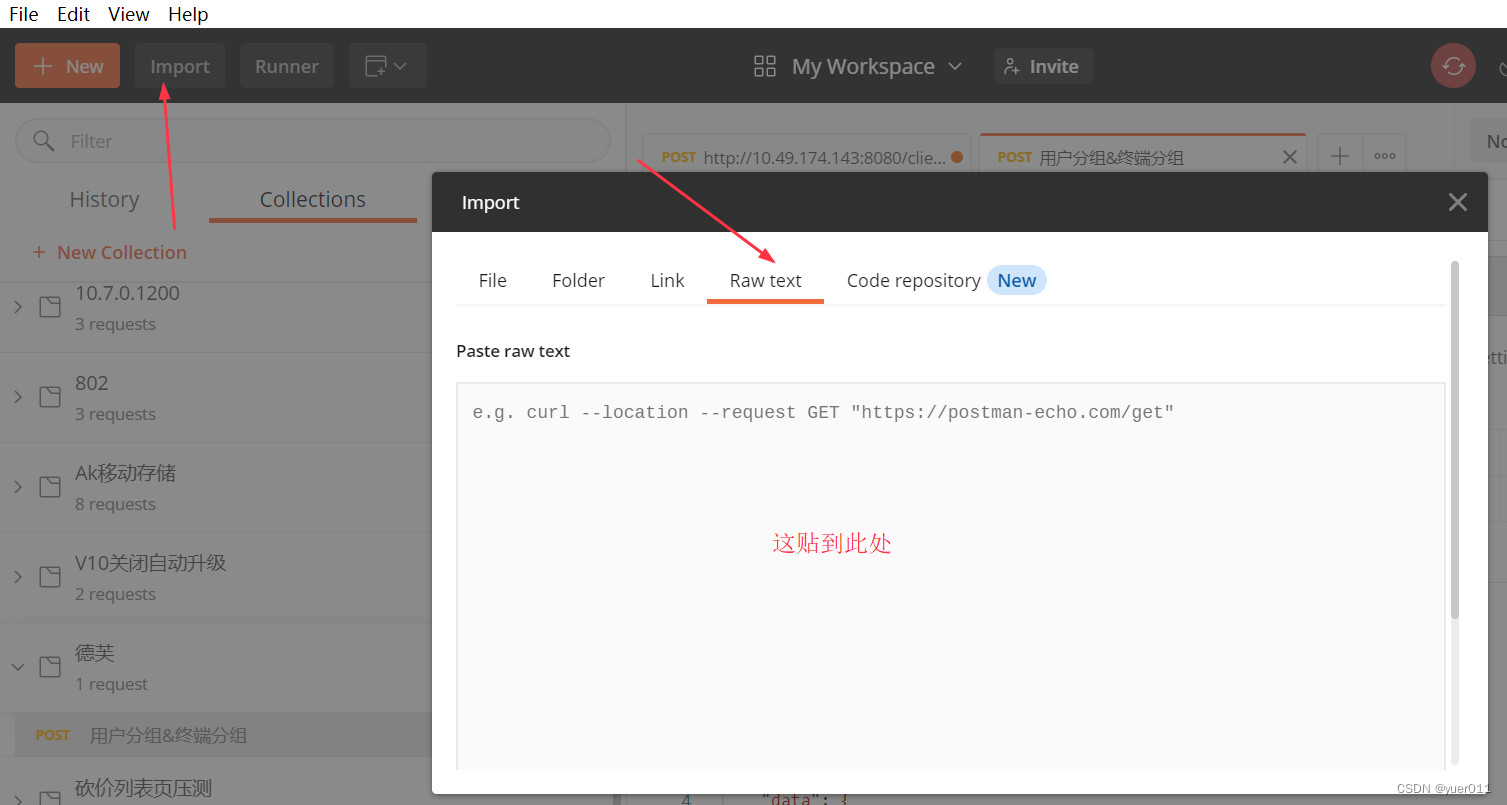
Task: Click the Import dialog scrollbar
Action: [1454, 440]
